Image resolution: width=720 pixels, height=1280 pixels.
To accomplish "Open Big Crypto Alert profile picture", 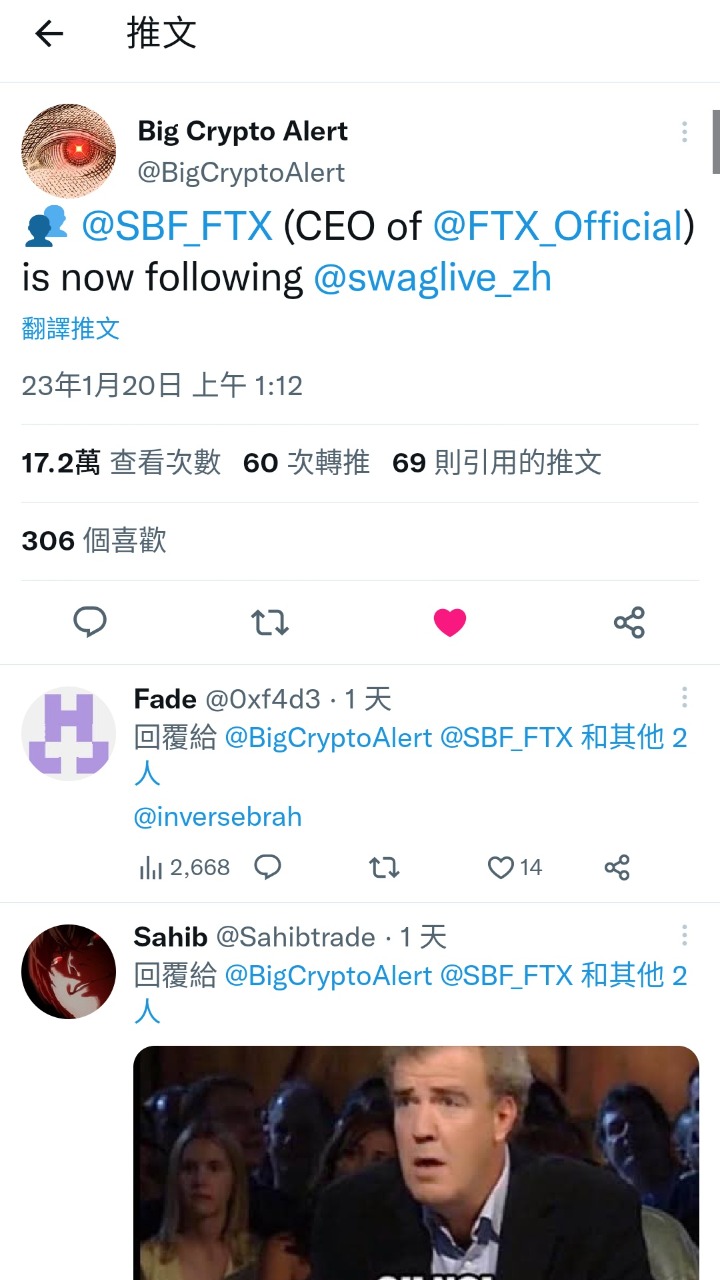I will pos(68,150).
